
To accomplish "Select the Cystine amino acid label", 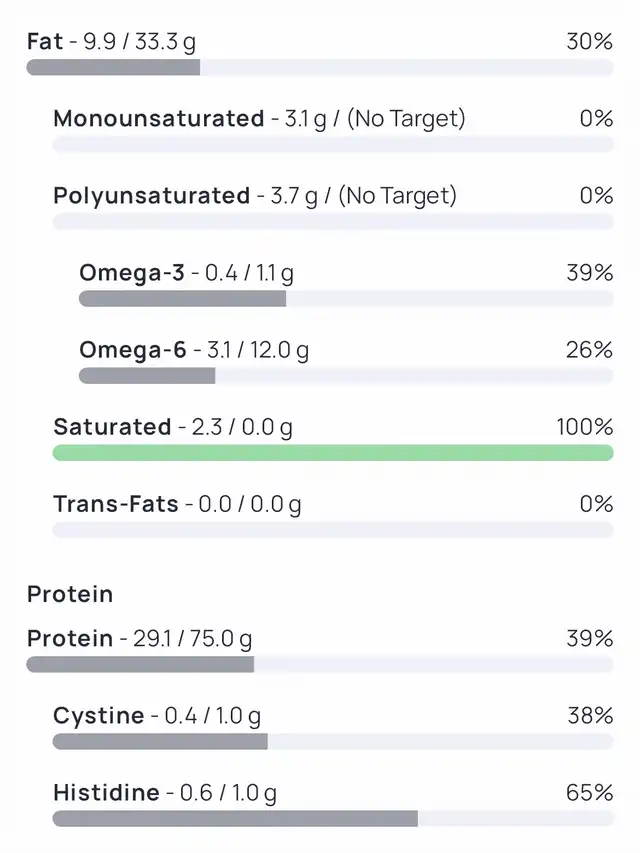I will (x=156, y=716).
